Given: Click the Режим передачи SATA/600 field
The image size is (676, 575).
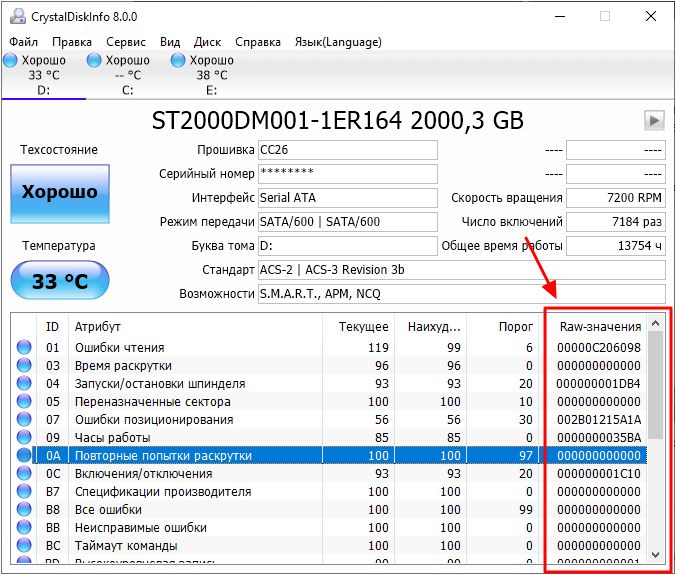Looking at the screenshot, I should click(x=348, y=222).
